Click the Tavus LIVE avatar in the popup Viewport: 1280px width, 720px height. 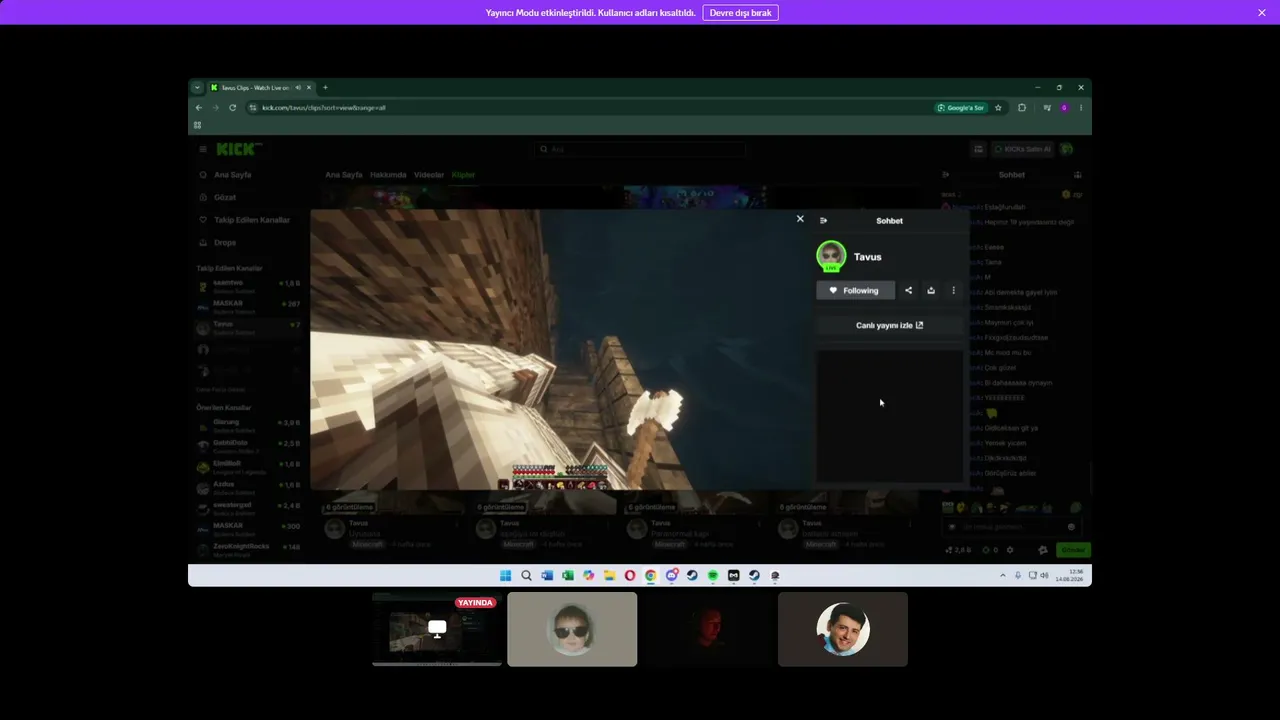(831, 256)
